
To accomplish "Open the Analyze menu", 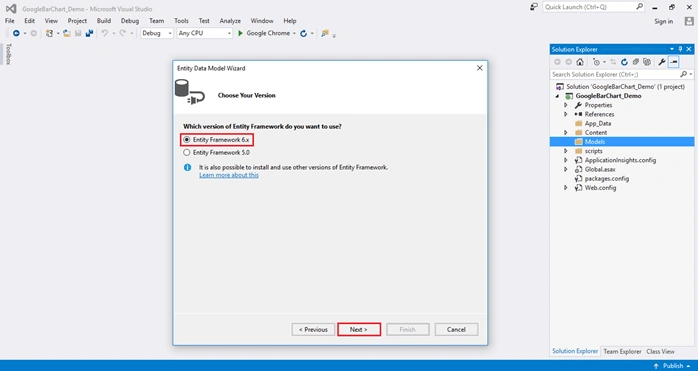I will (230, 21).
